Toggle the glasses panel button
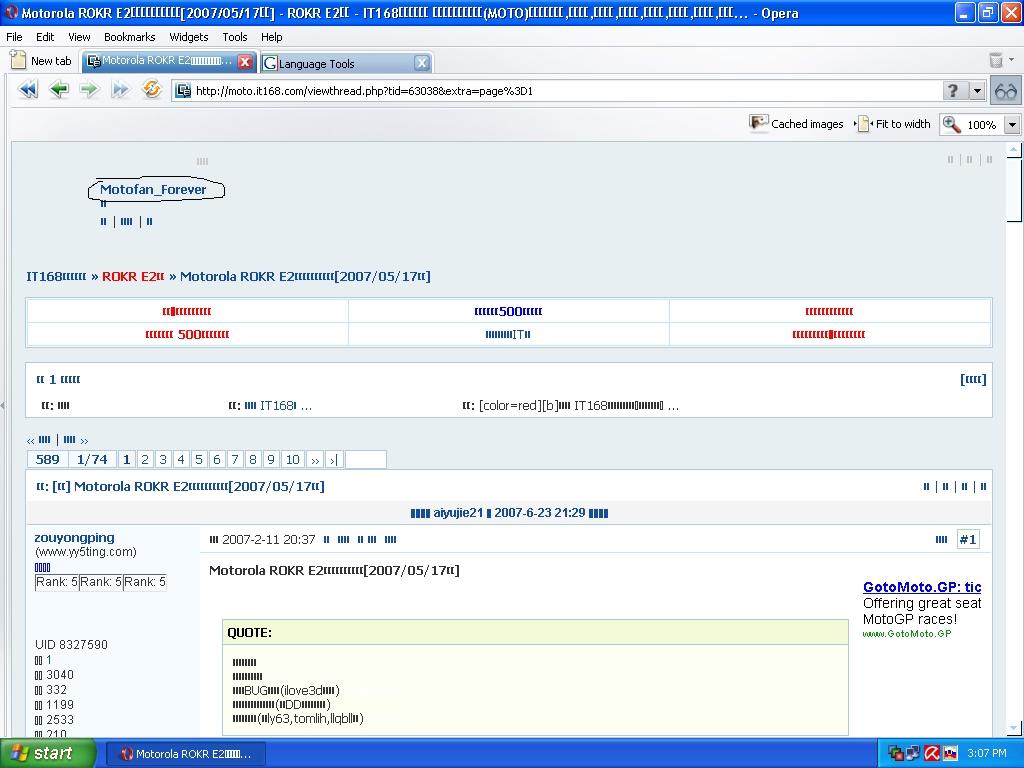This screenshot has width=1024, height=768. 1006,91
